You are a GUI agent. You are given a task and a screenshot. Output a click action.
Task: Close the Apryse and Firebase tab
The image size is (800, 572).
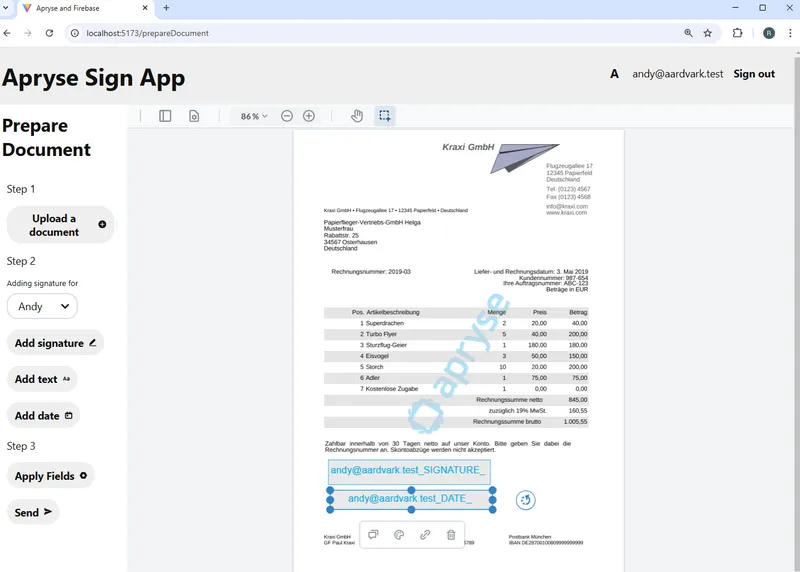145,8
